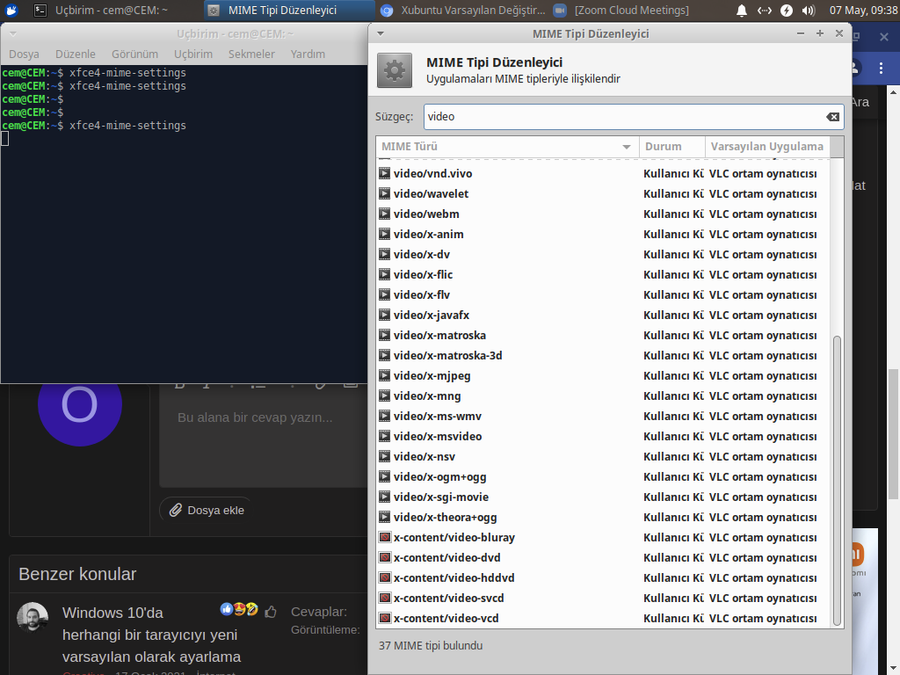Image resolution: width=900 pixels, height=675 pixels.
Task: Select the video/x-sgi-movie row
Action: [604, 497]
